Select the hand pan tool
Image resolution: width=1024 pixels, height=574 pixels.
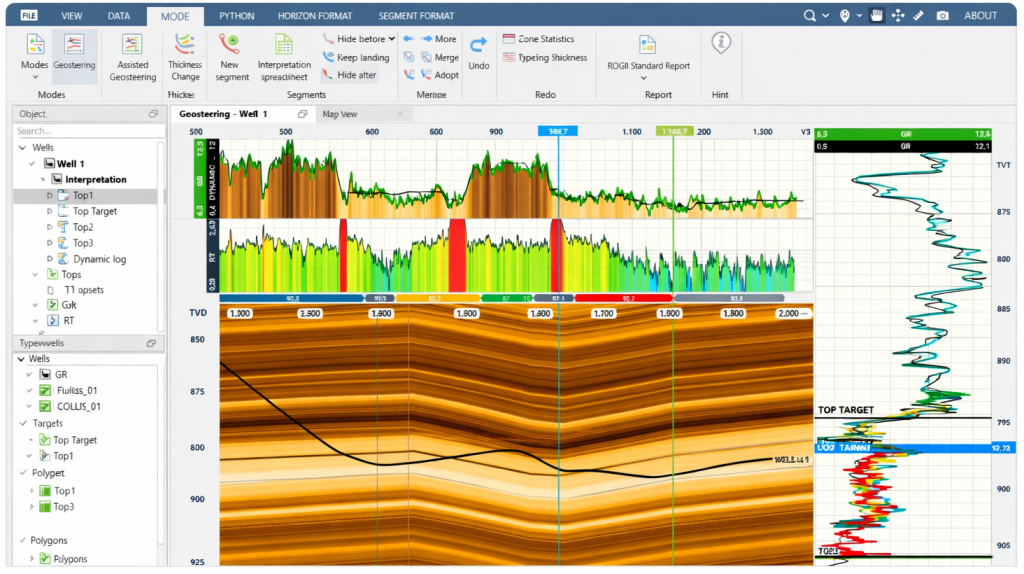pos(877,16)
